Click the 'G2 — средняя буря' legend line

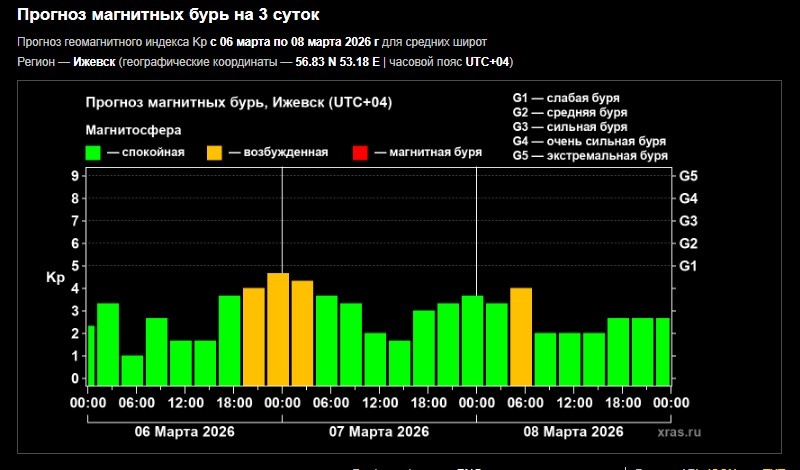pyautogui.click(x=570, y=112)
